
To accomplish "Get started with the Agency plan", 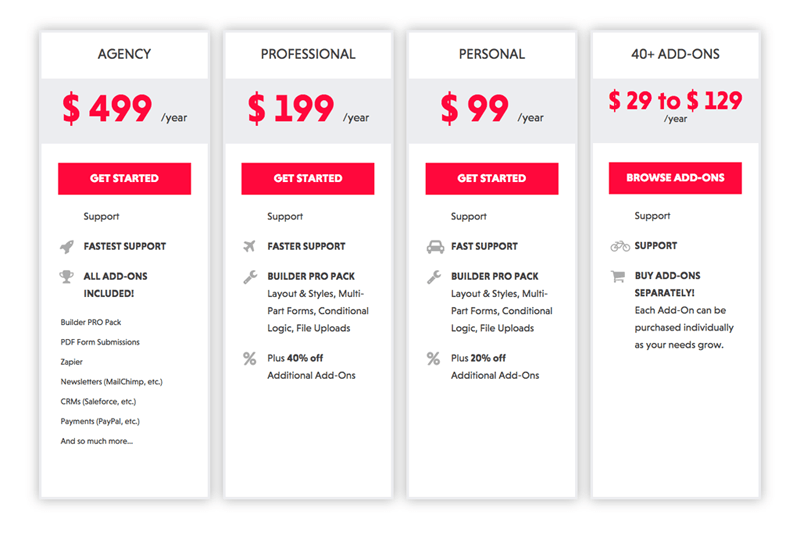I will 124,179.
